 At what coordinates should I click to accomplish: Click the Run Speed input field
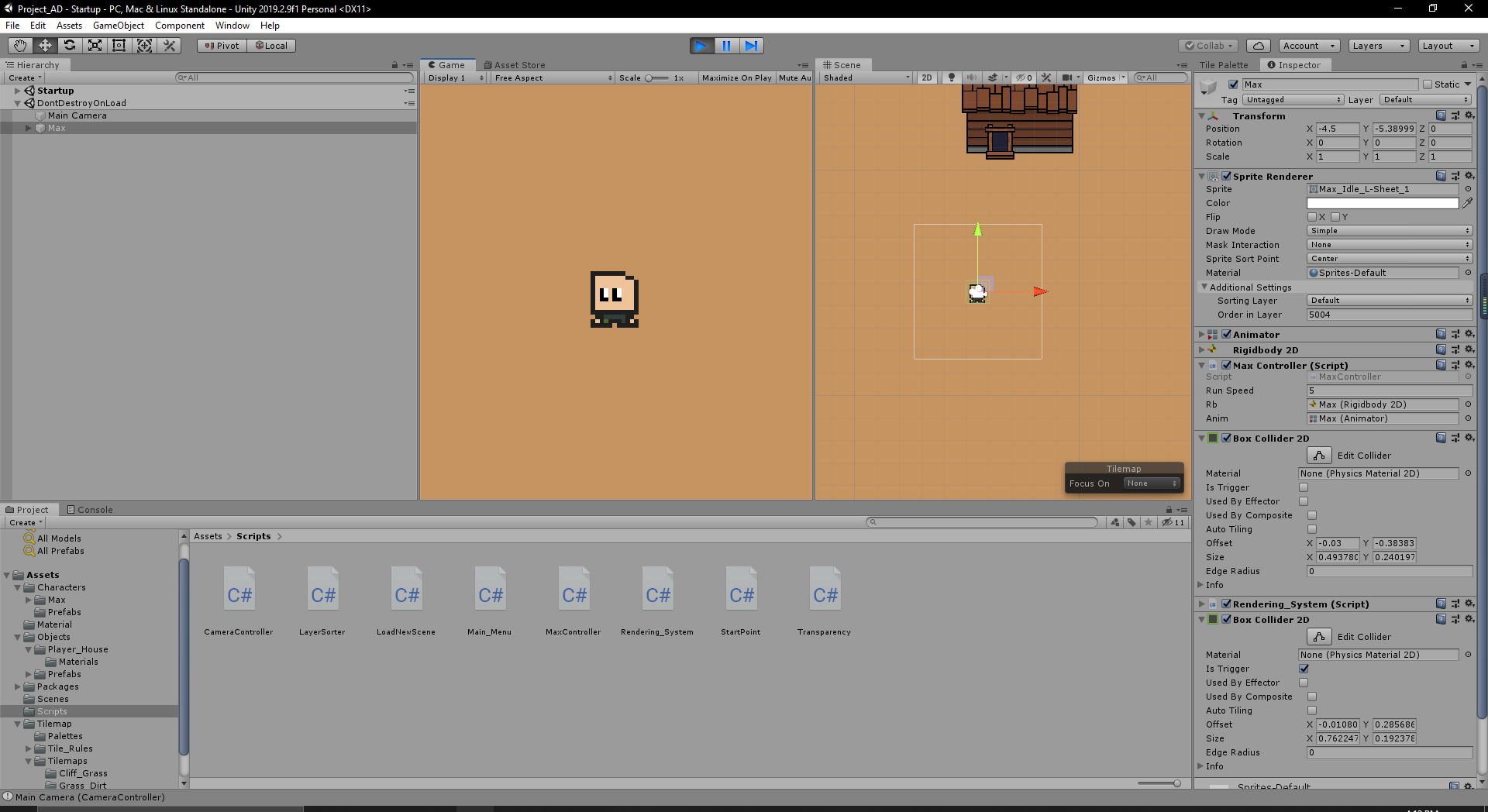(x=1390, y=391)
